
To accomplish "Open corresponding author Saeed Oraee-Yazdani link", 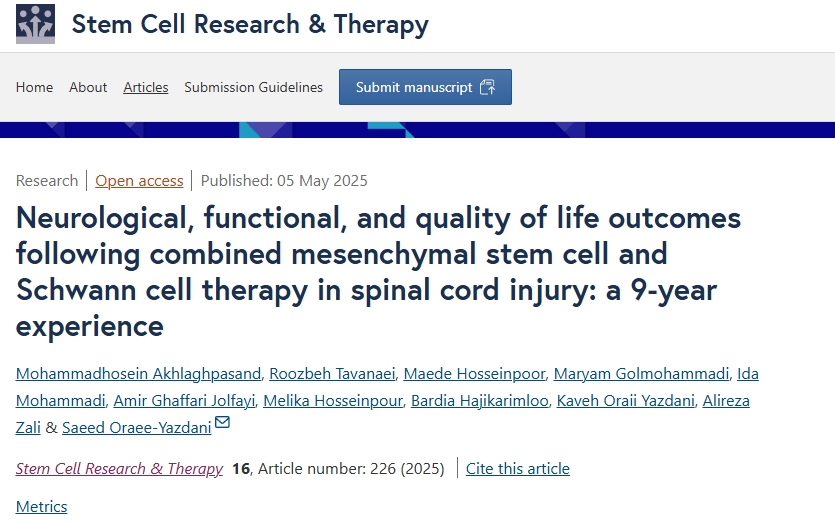I will pos(136,427).
